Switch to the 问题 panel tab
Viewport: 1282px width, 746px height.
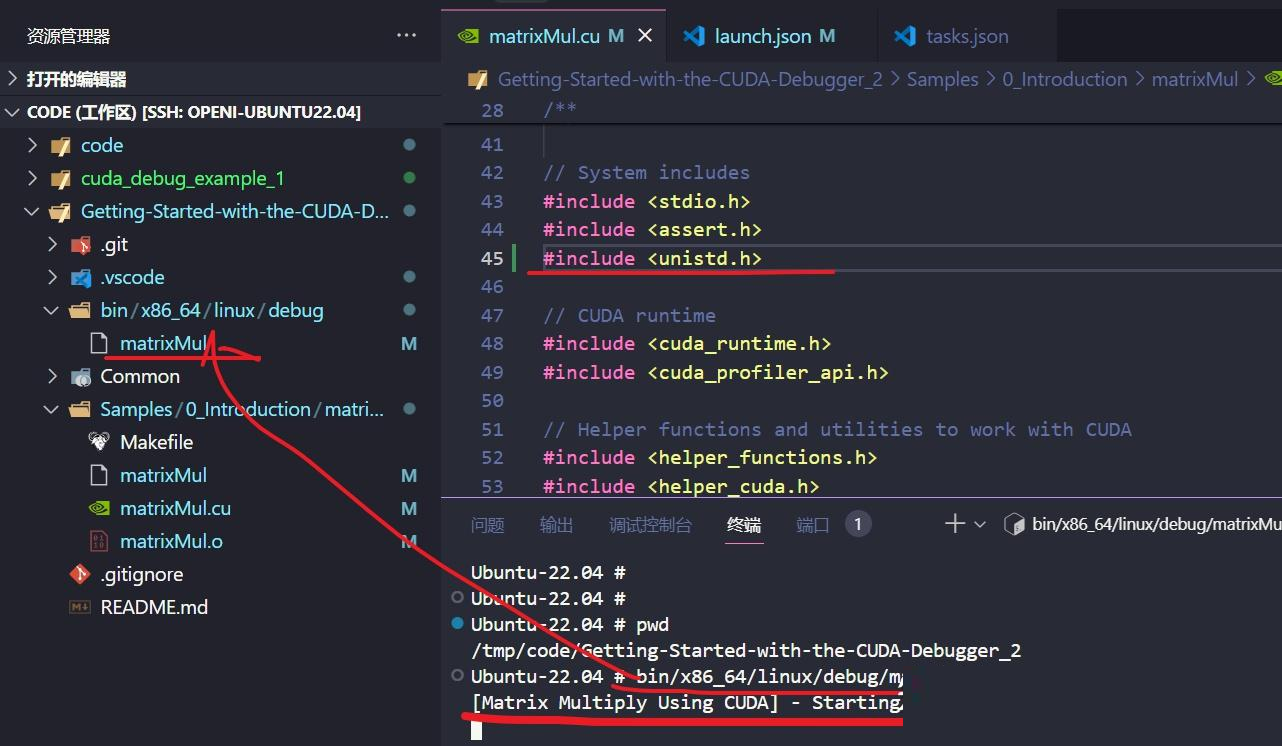click(x=488, y=525)
